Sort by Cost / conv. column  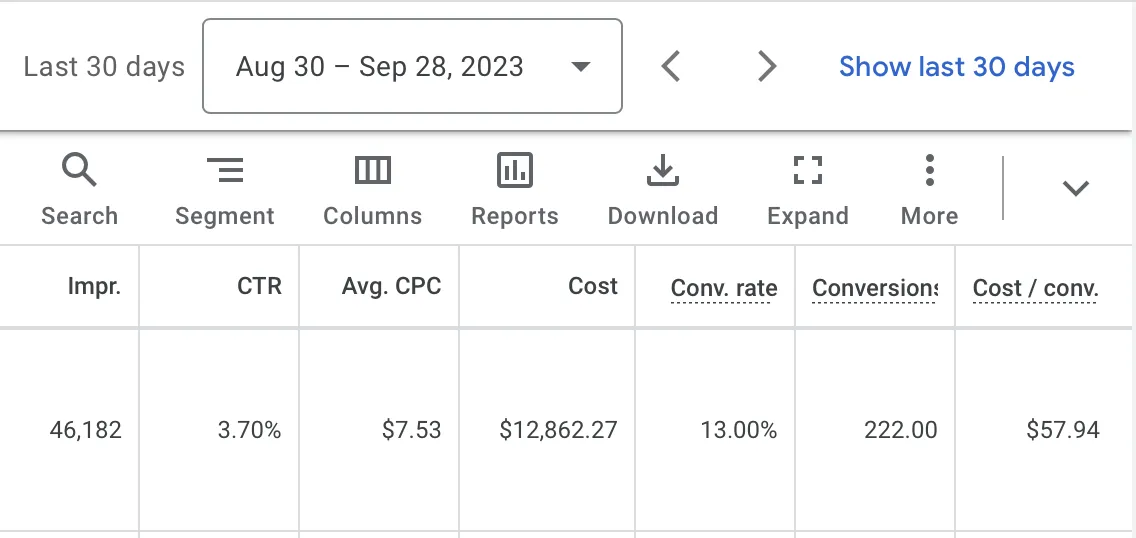click(1035, 288)
